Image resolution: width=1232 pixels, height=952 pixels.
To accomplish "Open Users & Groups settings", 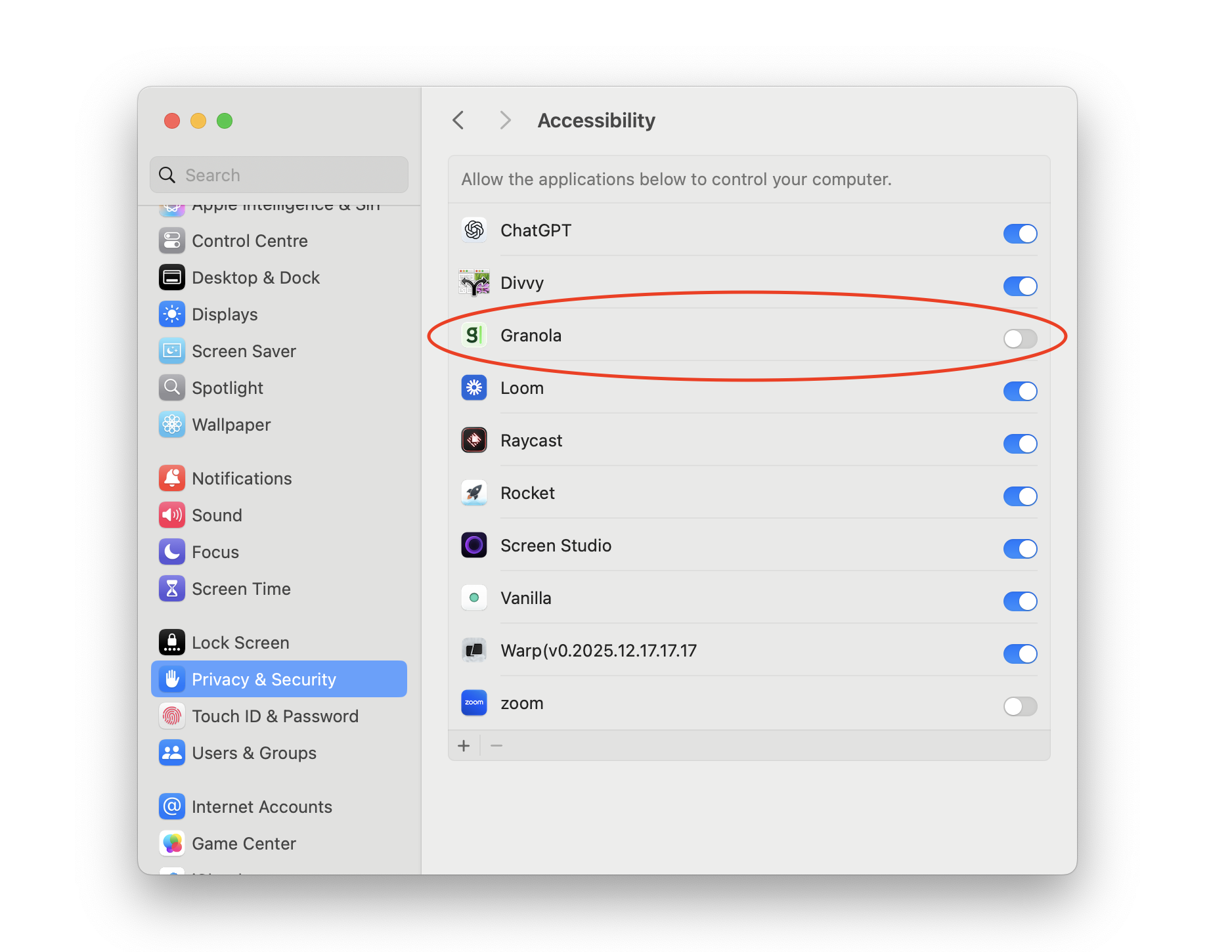I will 254,752.
